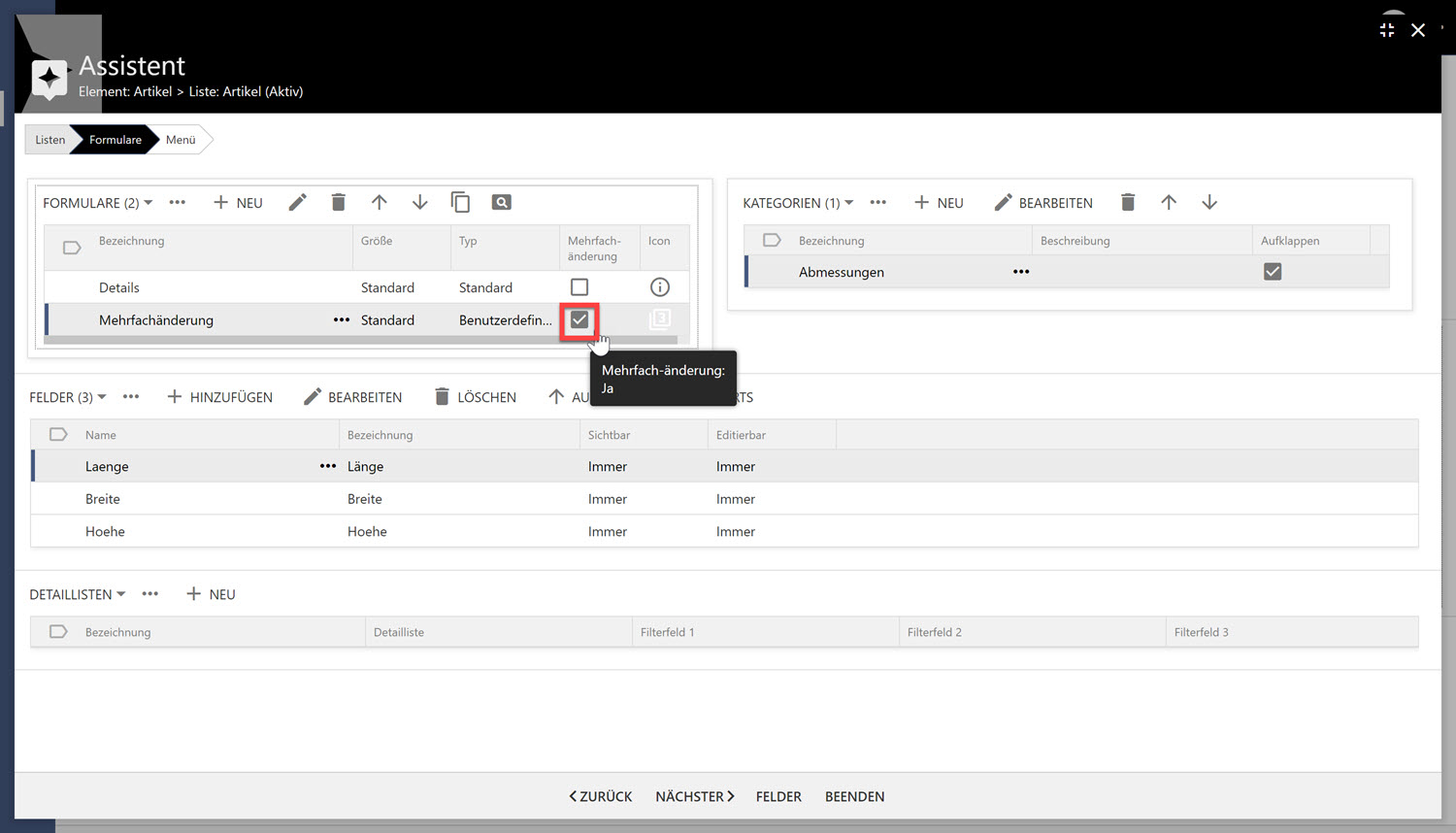
Task: Click the copy form icon in Formulare toolbar
Action: [460, 202]
